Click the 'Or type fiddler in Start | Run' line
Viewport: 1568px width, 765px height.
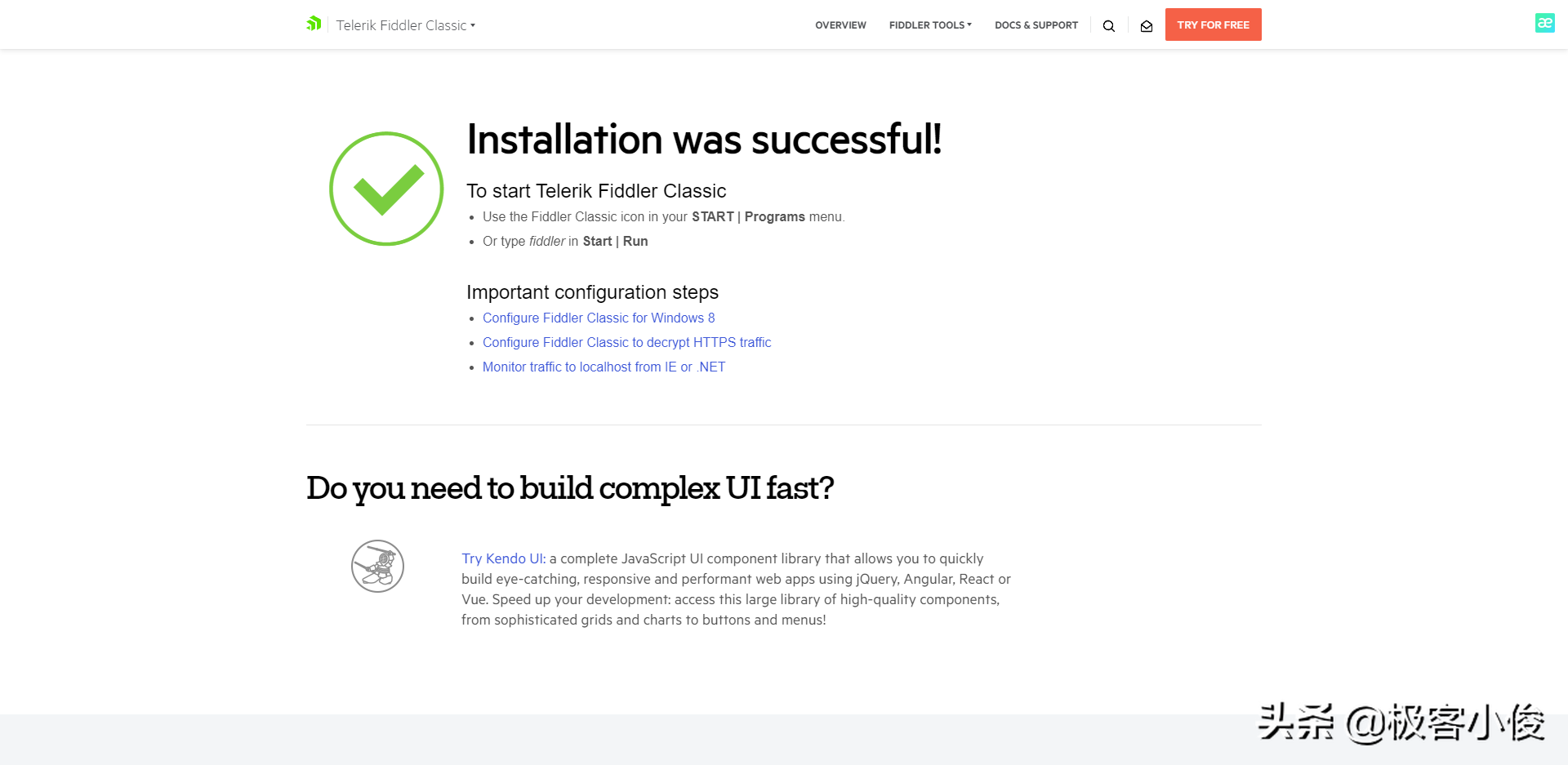point(565,241)
